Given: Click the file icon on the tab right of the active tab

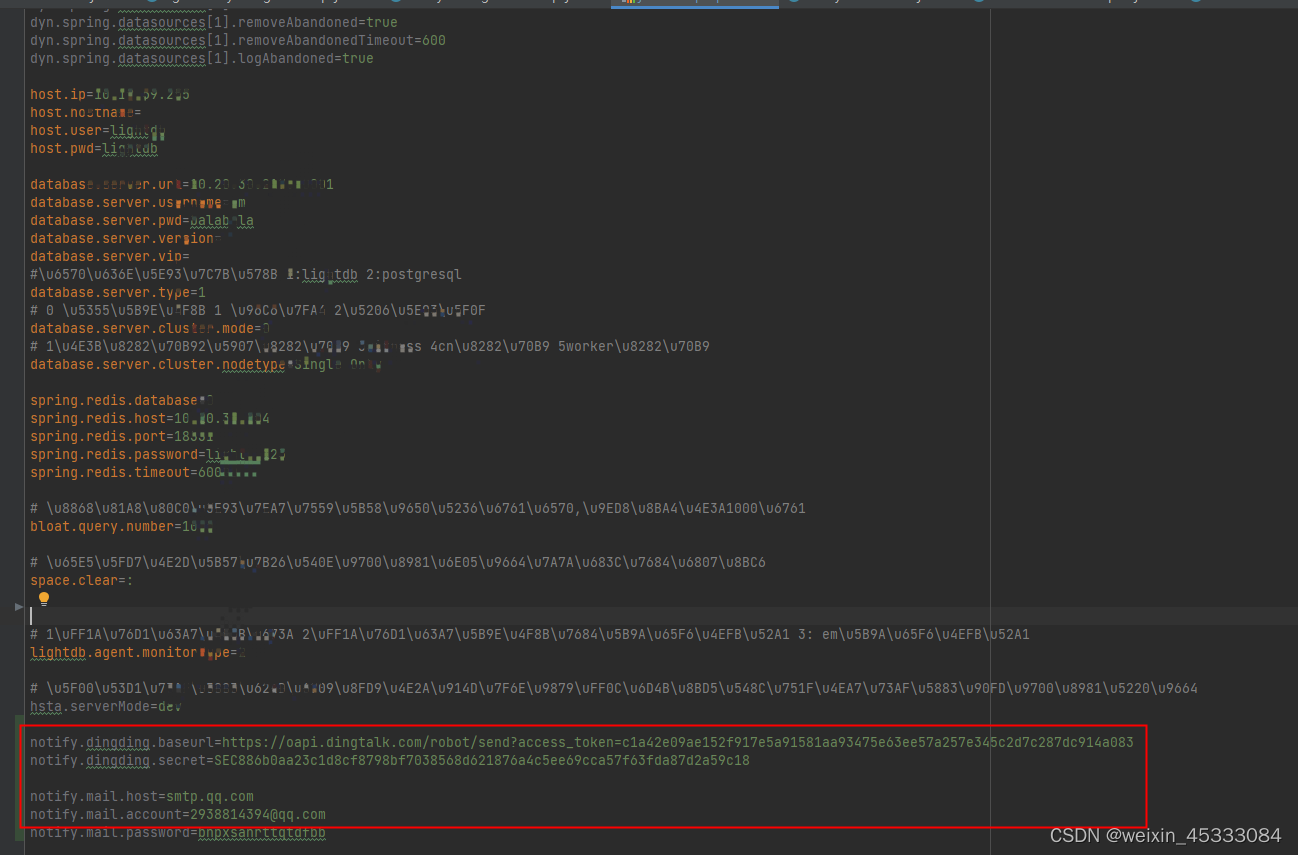Looking at the screenshot, I should point(792,4).
